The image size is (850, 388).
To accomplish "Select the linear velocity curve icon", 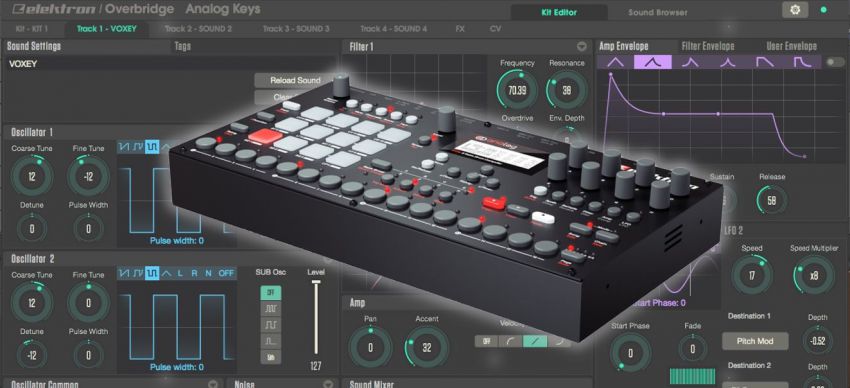I will [535, 341].
